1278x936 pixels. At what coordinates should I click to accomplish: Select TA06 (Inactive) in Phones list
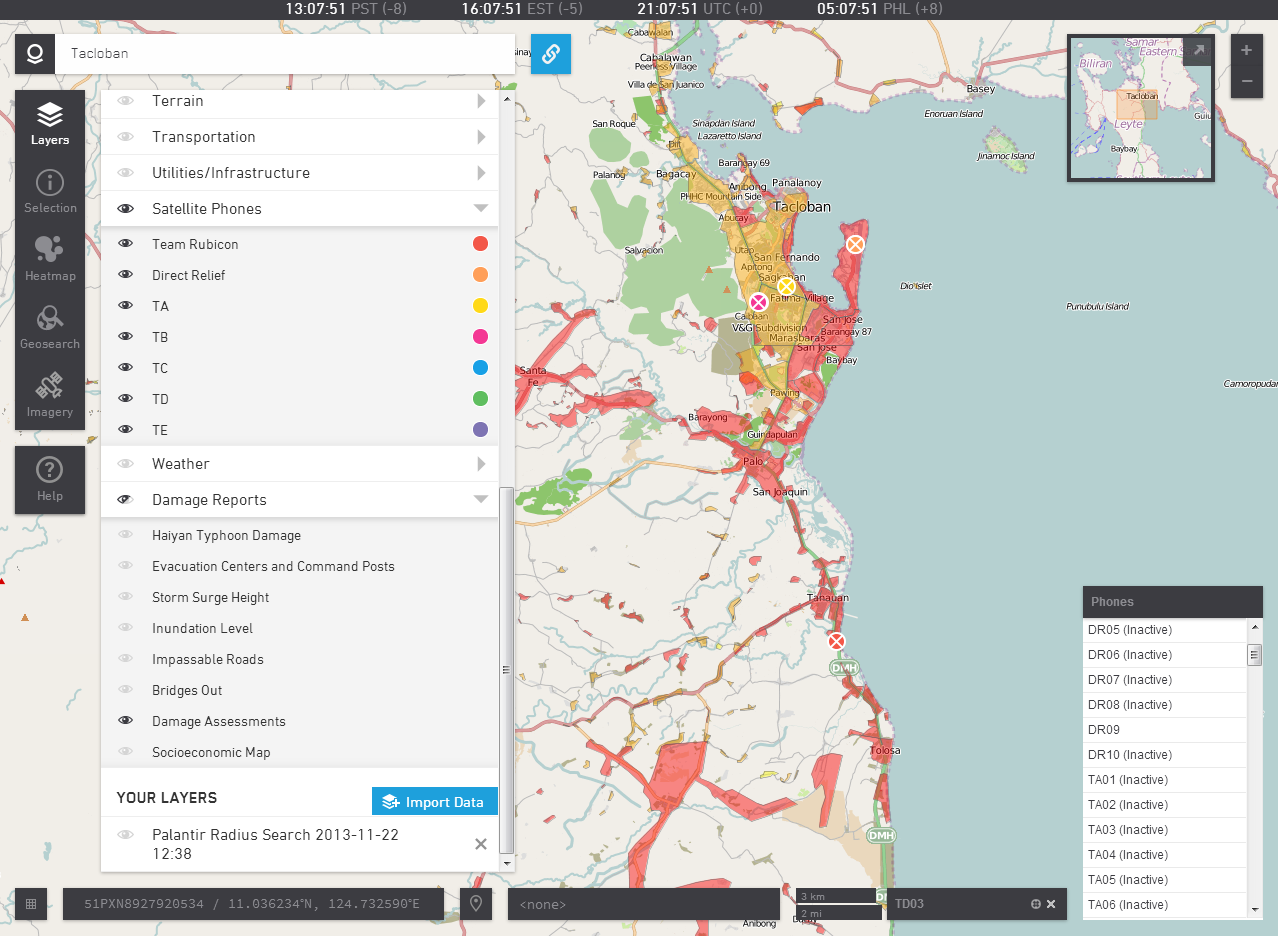pyautogui.click(x=1165, y=905)
